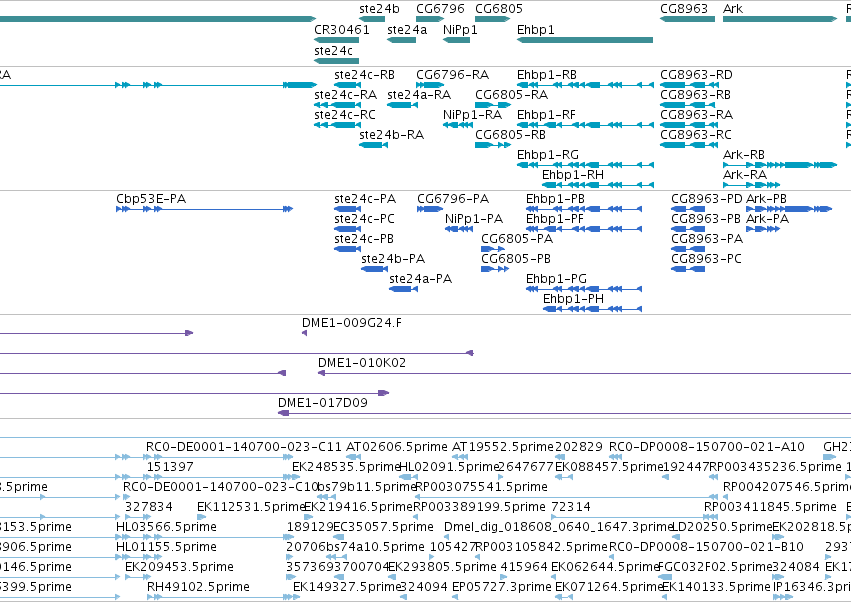
Task: Click EST HL03566.5prime
Action: (166, 527)
